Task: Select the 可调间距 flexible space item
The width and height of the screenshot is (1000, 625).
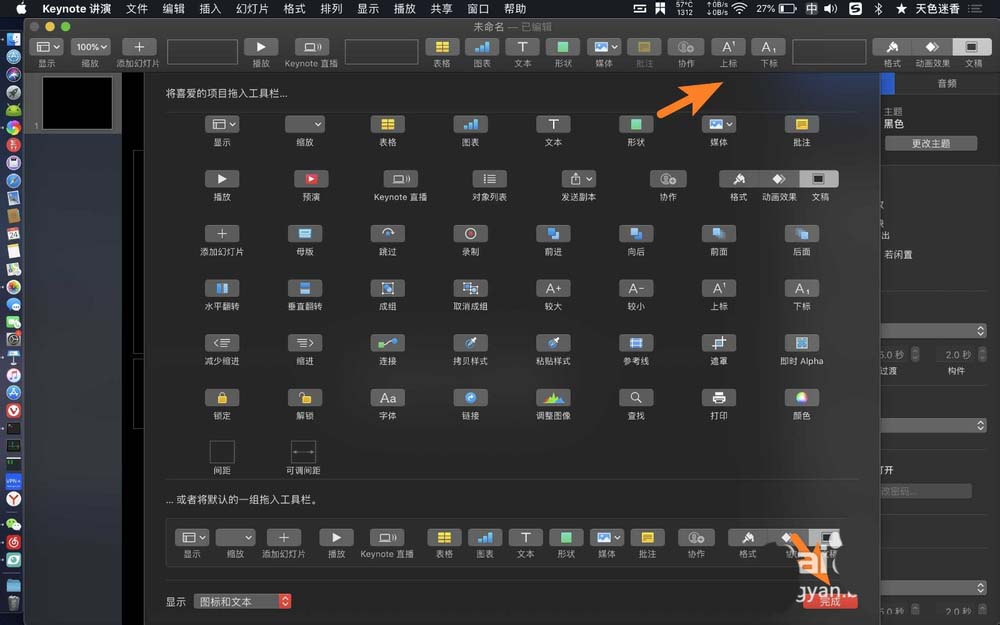Action: (303, 452)
